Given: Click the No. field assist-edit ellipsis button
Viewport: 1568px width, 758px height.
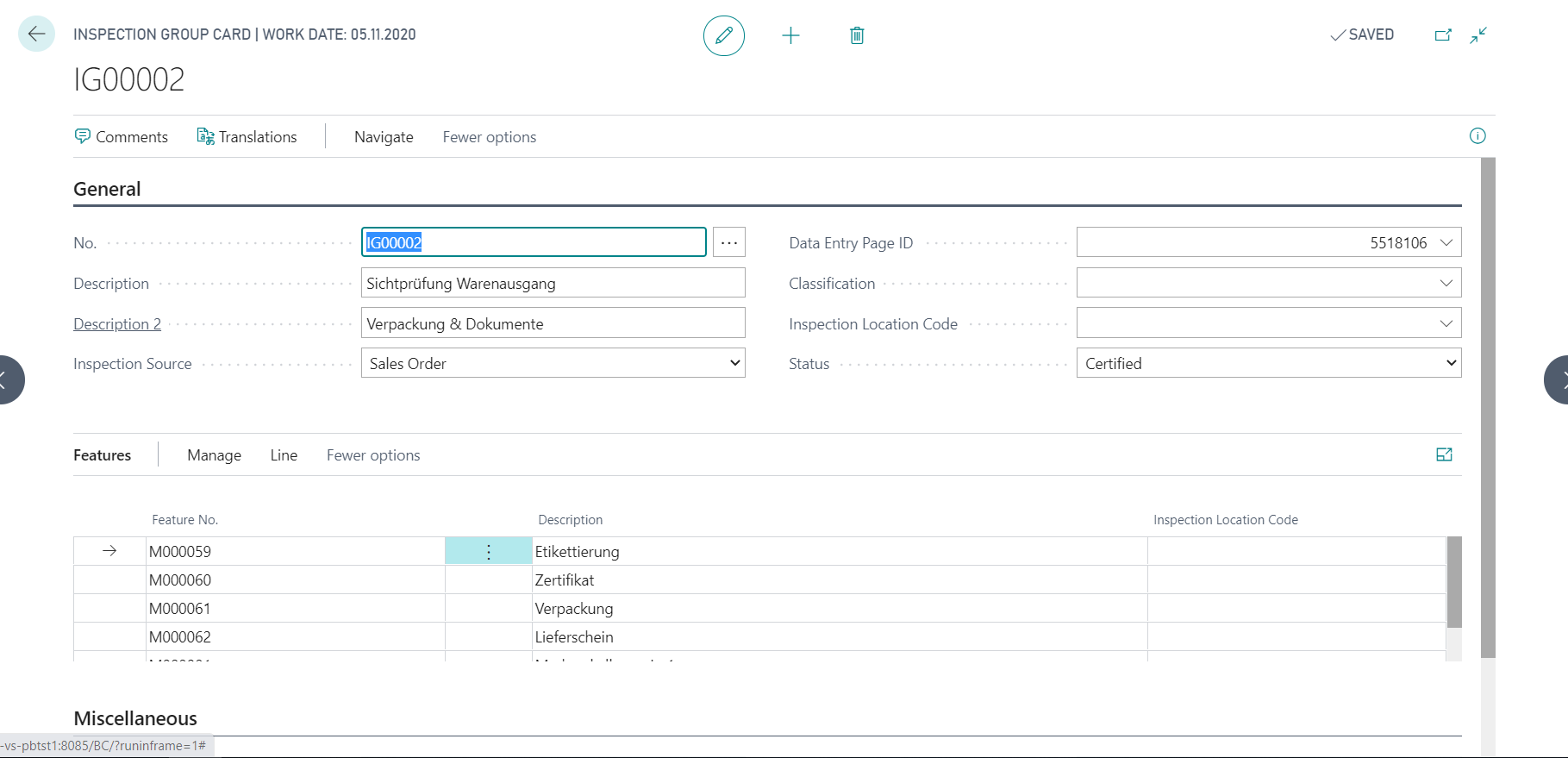Looking at the screenshot, I should [x=729, y=242].
